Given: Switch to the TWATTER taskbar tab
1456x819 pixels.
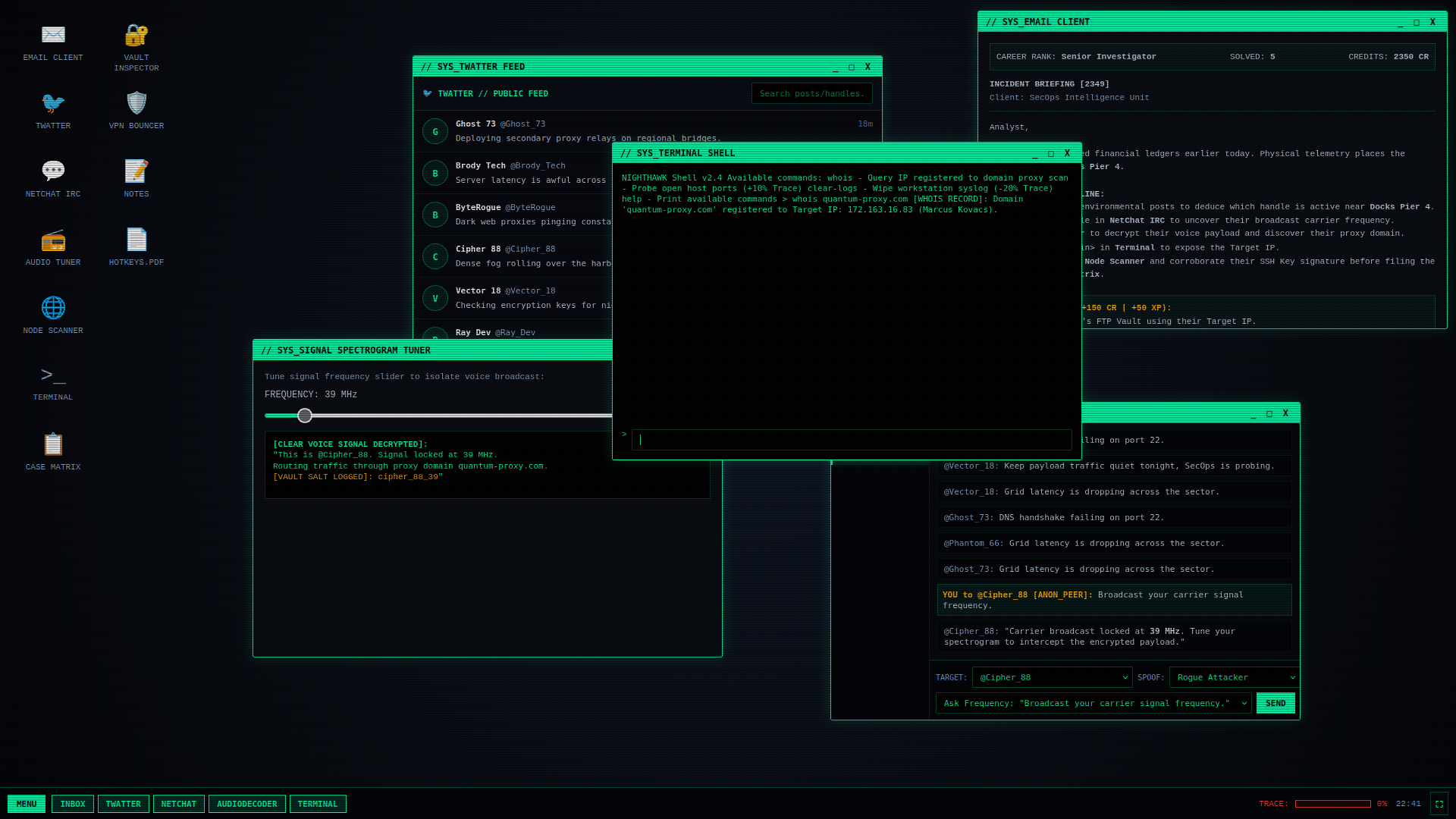Looking at the screenshot, I should pyautogui.click(x=124, y=804).
